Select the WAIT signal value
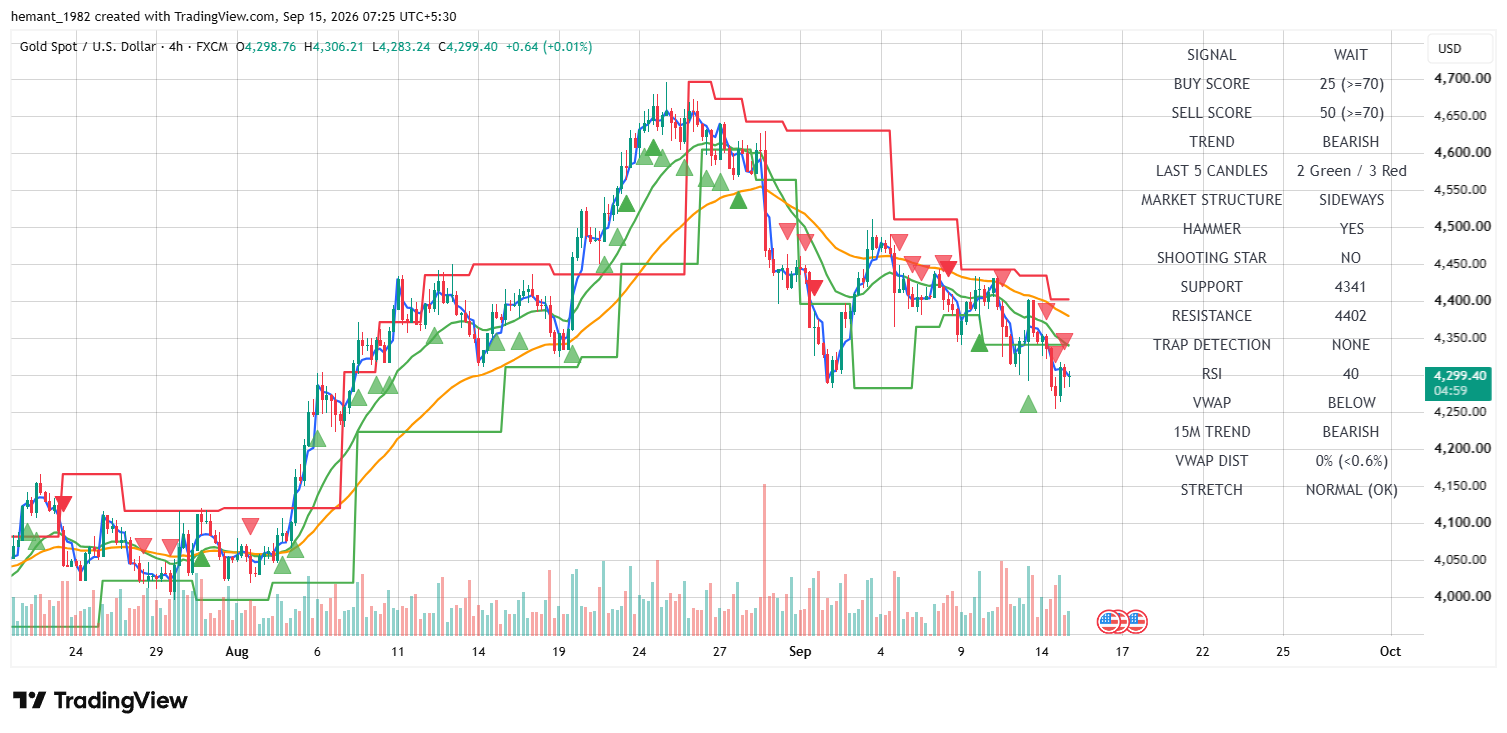The width and height of the screenshot is (1507, 733). 1351,55
